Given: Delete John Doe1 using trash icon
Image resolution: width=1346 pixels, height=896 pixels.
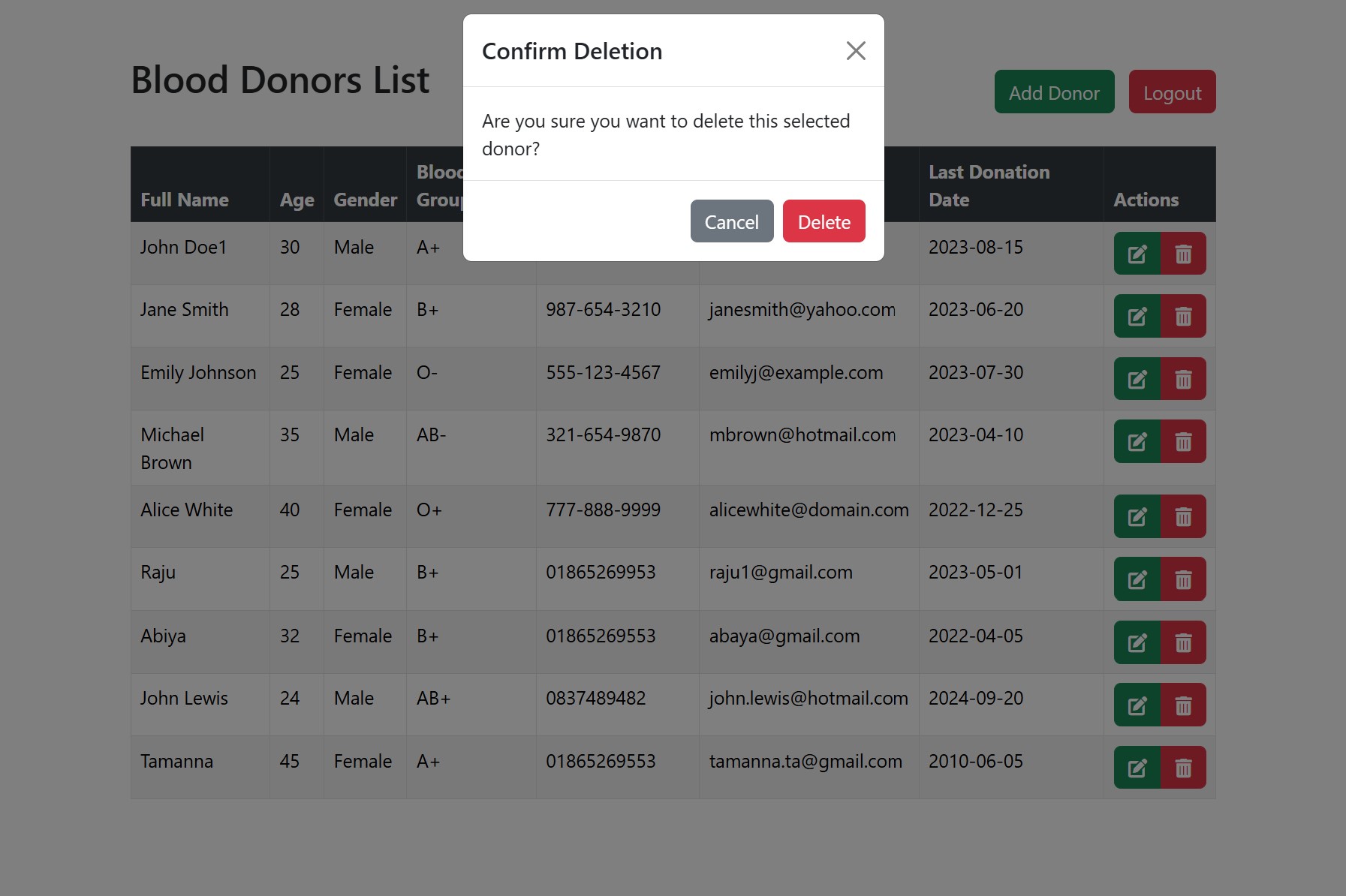Looking at the screenshot, I should point(1183,254).
